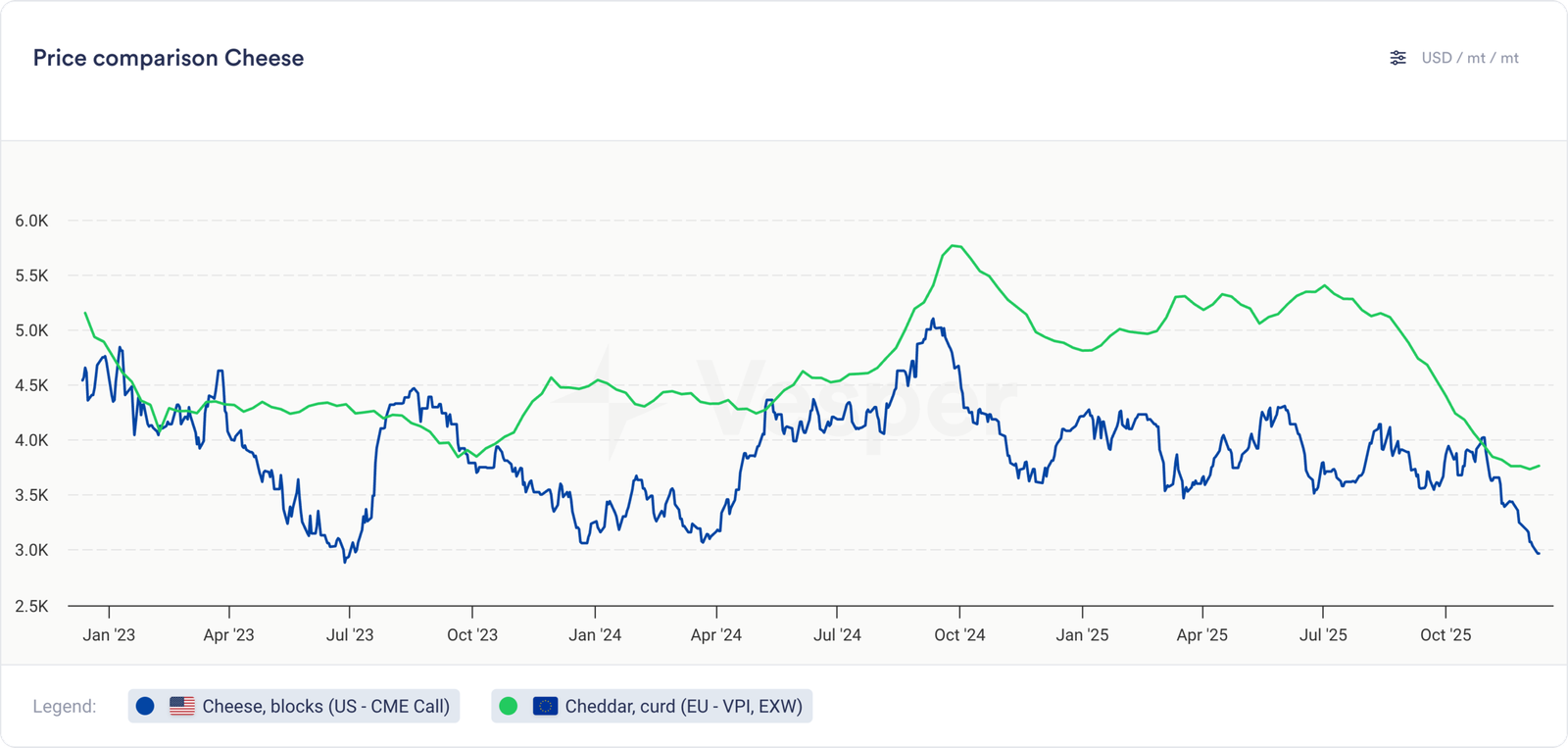Image resolution: width=1568 pixels, height=748 pixels.
Task: Open the USD / mt / mt unit selector
Action: click(x=1469, y=58)
